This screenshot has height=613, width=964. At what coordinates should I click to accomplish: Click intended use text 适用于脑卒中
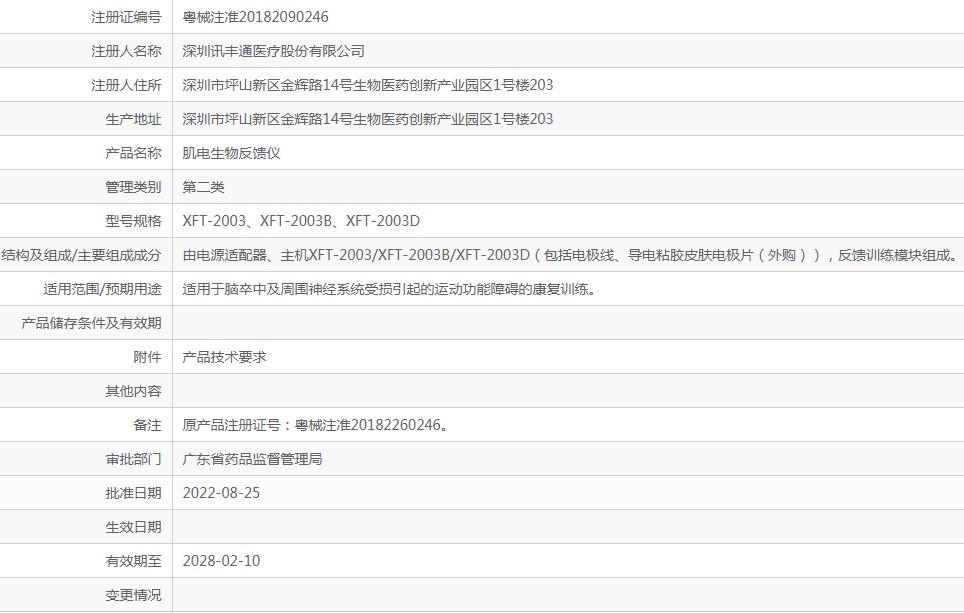390,289
